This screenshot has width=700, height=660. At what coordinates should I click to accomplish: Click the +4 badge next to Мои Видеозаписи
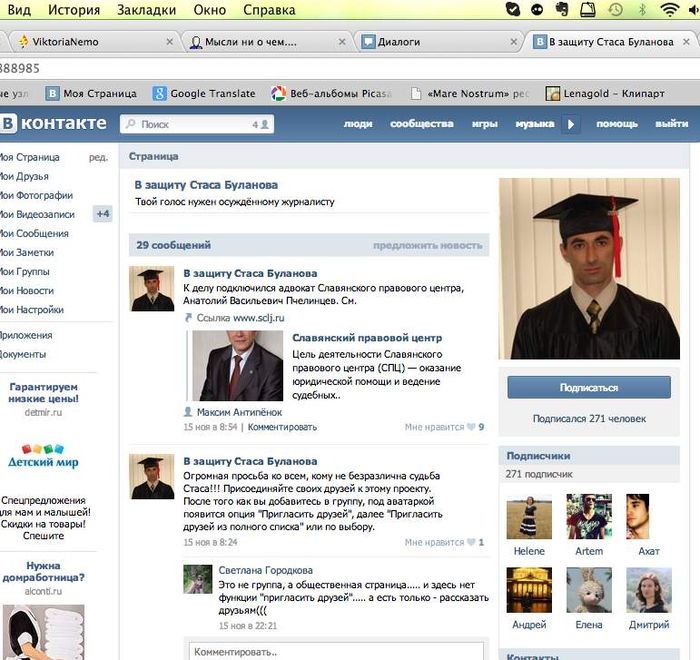[102, 214]
